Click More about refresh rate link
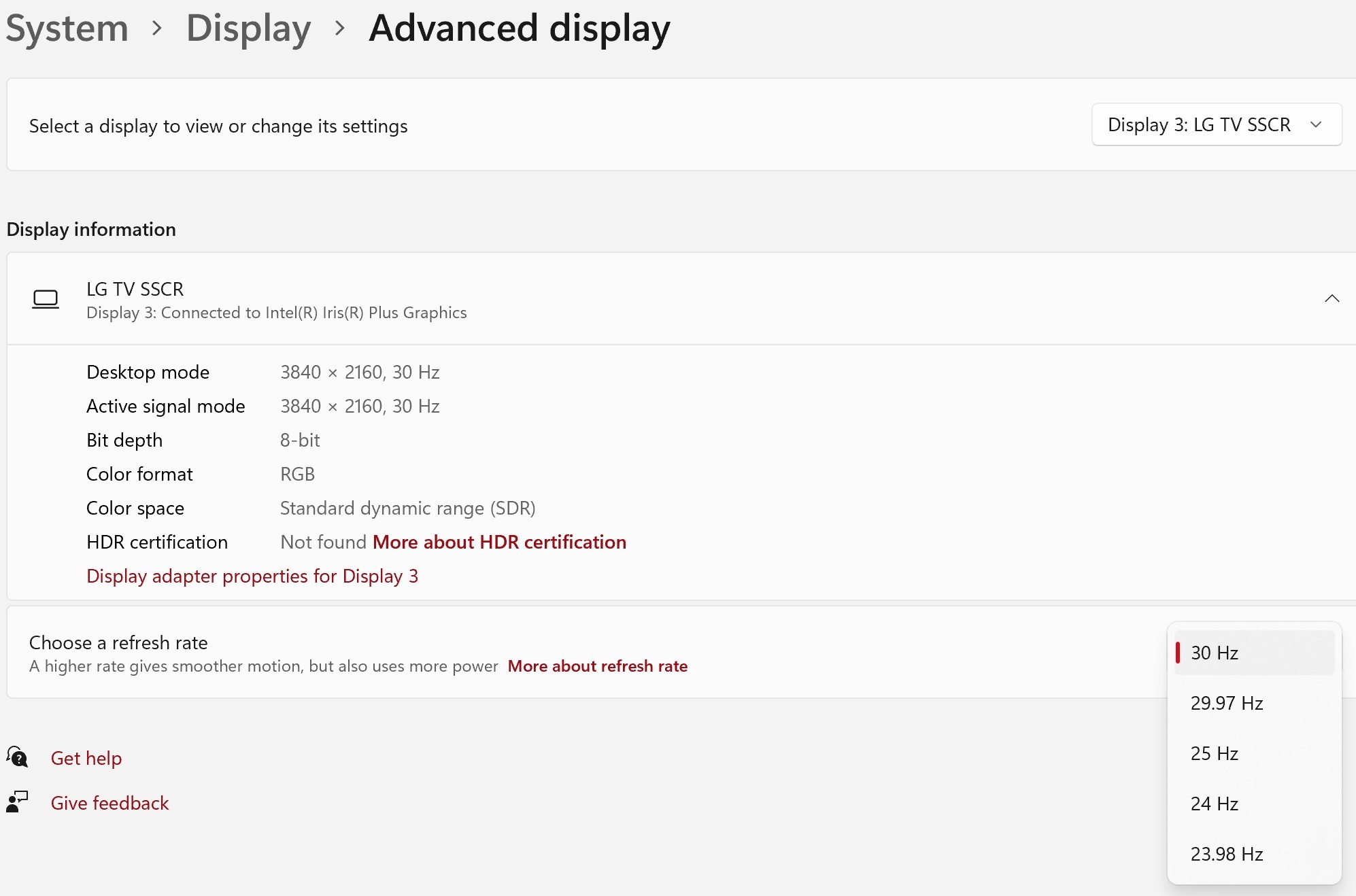Screen dimensions: 1356x896 [597, 666]
